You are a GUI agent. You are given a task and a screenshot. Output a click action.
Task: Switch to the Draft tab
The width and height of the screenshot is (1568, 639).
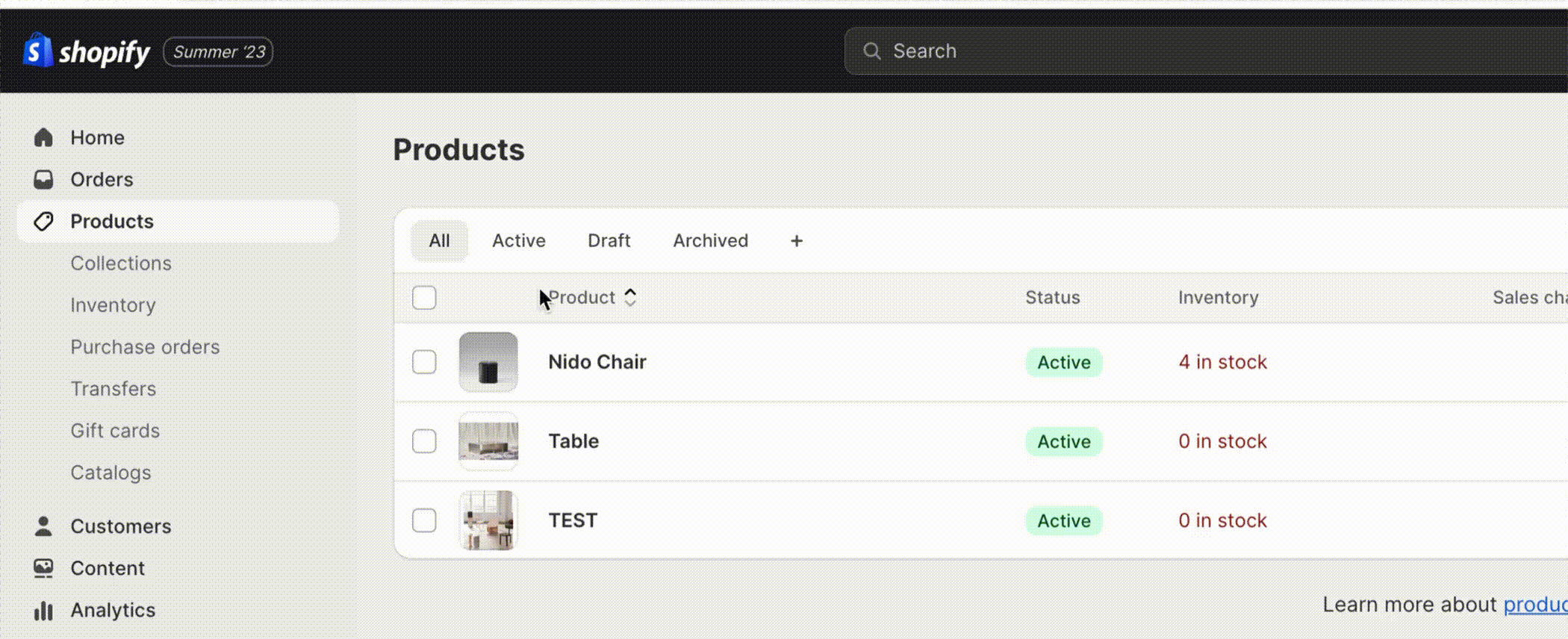click(x=609, y=240)
